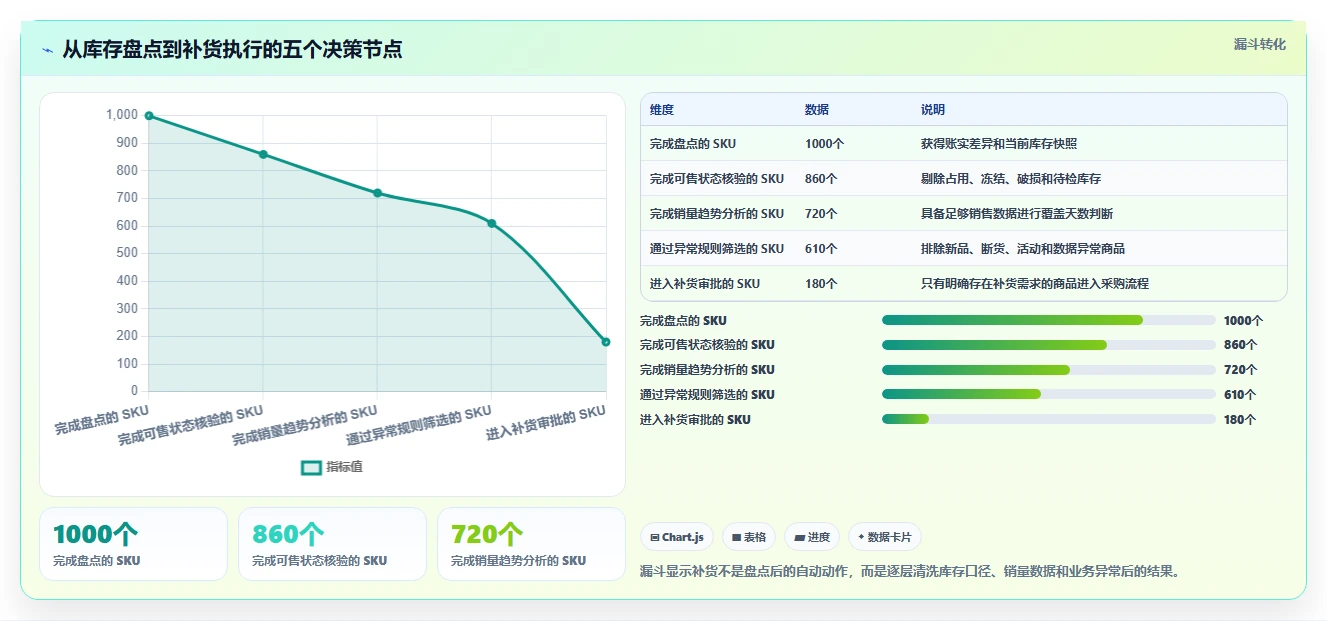1327x621 pixels.
Task: Select table cell 完成销量趋势分析的 SKU
Action: 717,214
